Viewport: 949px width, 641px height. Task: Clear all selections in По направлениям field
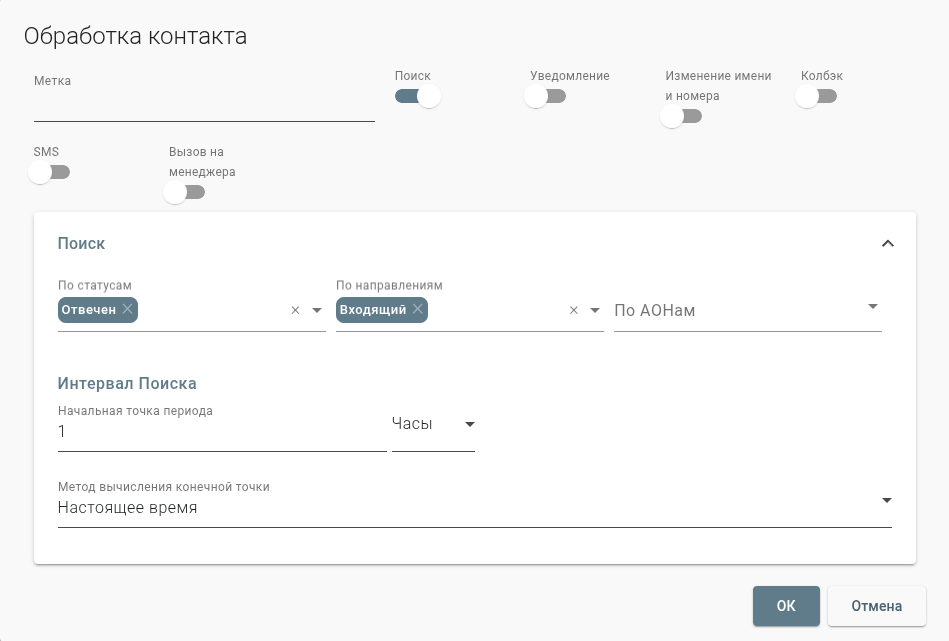(573, 310)
